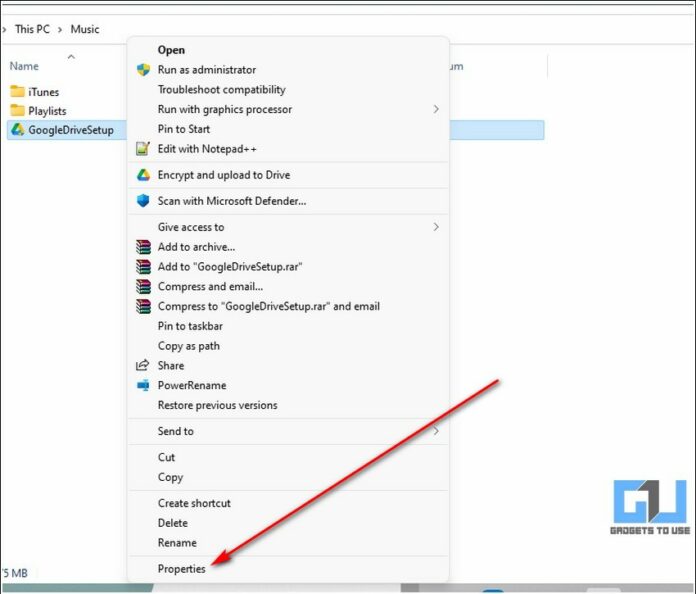696x594 pixels.
Task: Select Add to archive option
Action: point(196,247)
